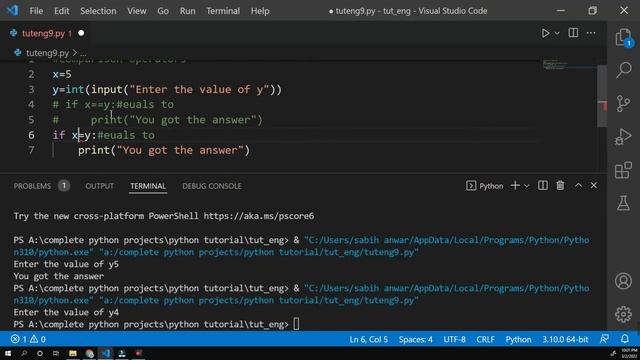The height and width of the screenshot is (360, 640).
Task: Open File Explorer from taskbar
Action: [73, 353]
